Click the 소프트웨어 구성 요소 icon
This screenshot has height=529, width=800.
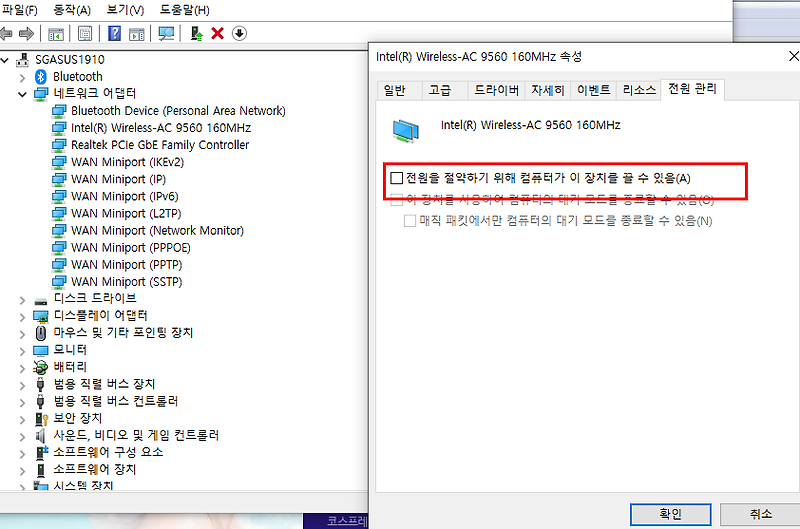[x=41, y=452]
